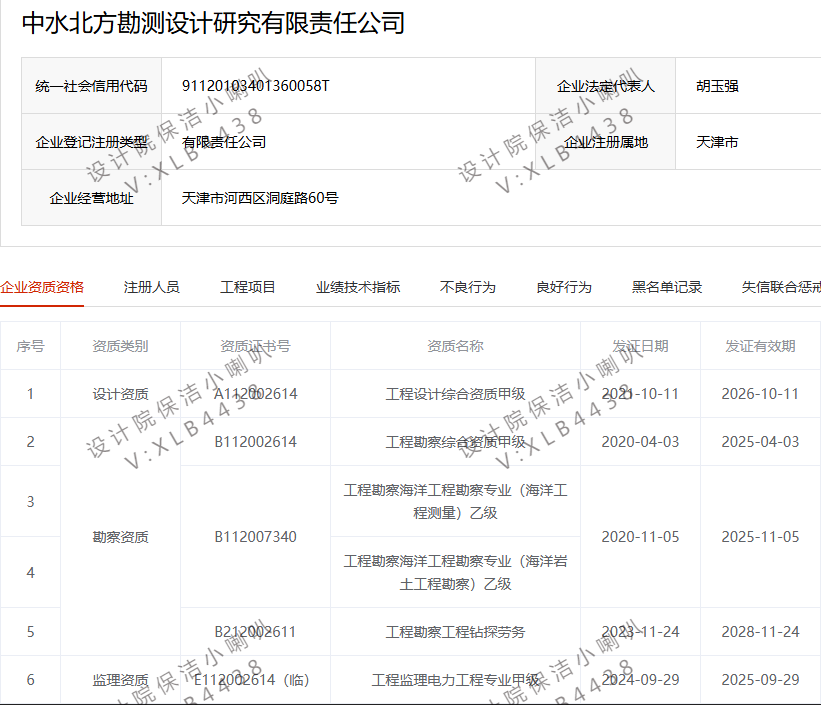Click issue date 2020-04-03
Image resolution: width=821 pixels, height=705 pixels.
(x=640, y=442)
